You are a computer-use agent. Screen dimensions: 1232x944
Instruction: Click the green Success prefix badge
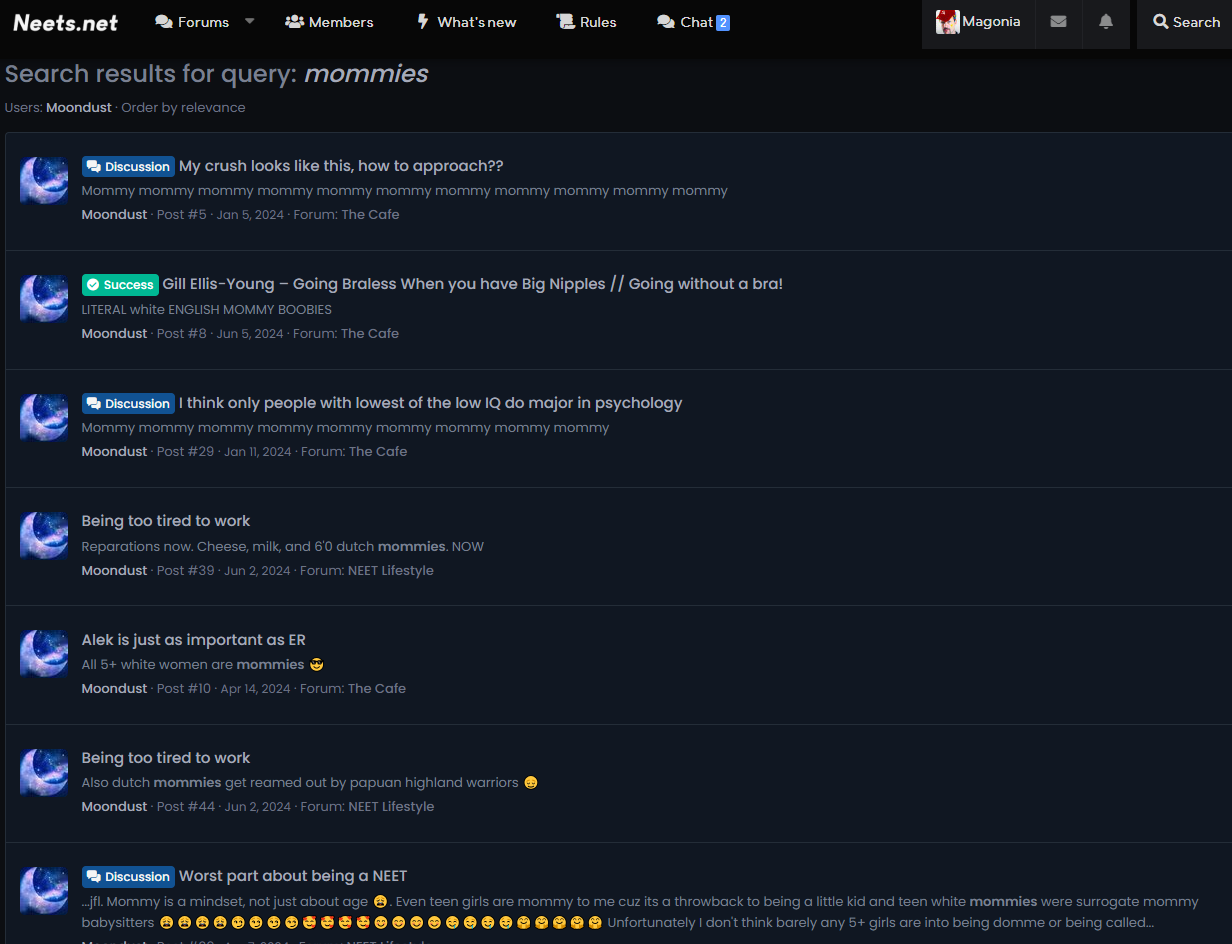[120, 285]
